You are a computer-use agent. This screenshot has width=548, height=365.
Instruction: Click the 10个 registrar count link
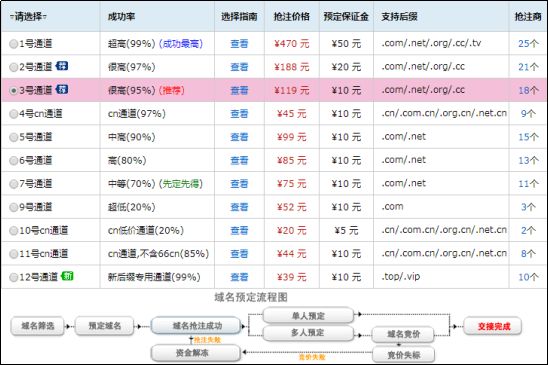coord(528,277)
